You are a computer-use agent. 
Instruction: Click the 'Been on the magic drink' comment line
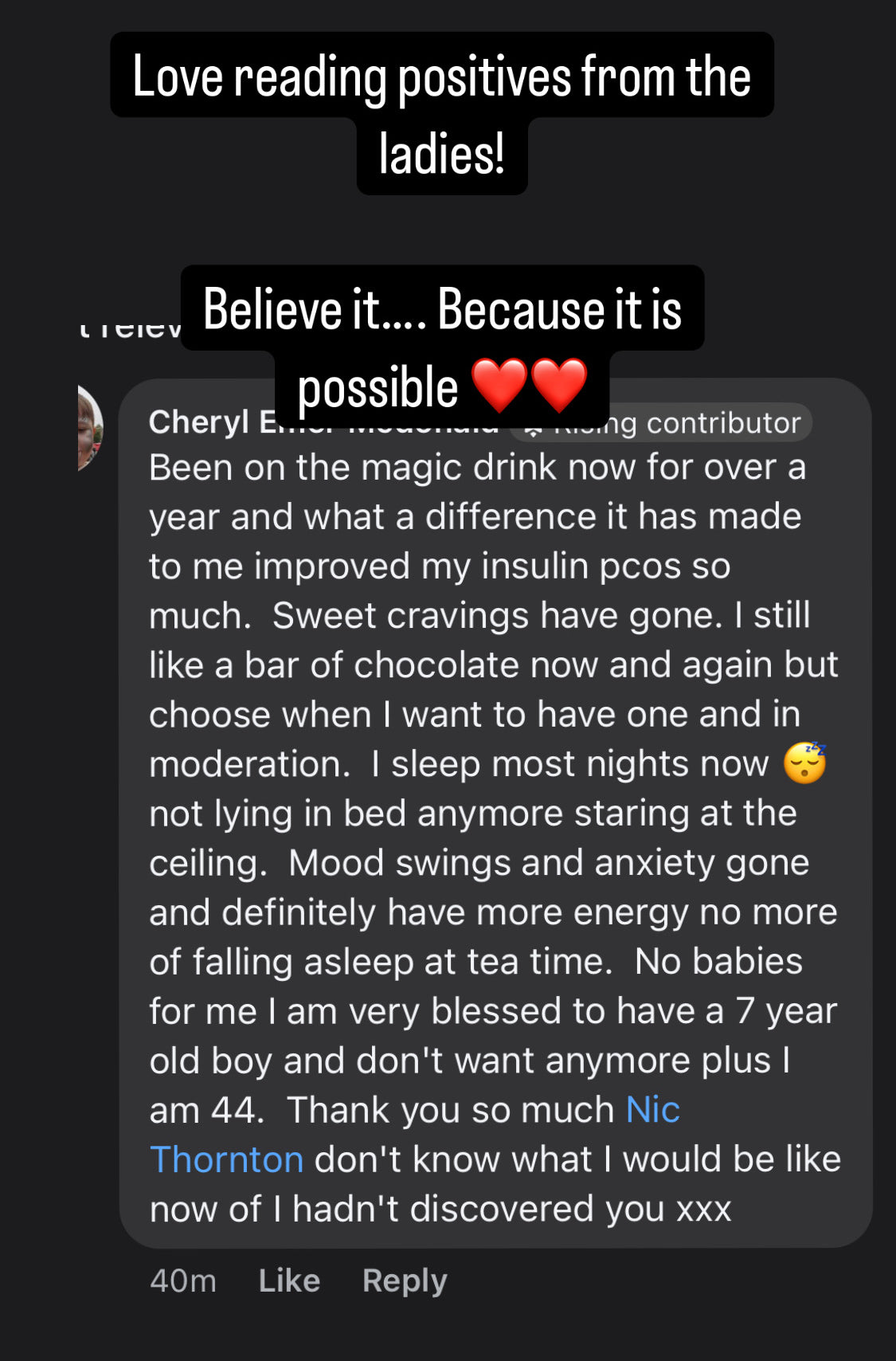[x=478, y=467]
